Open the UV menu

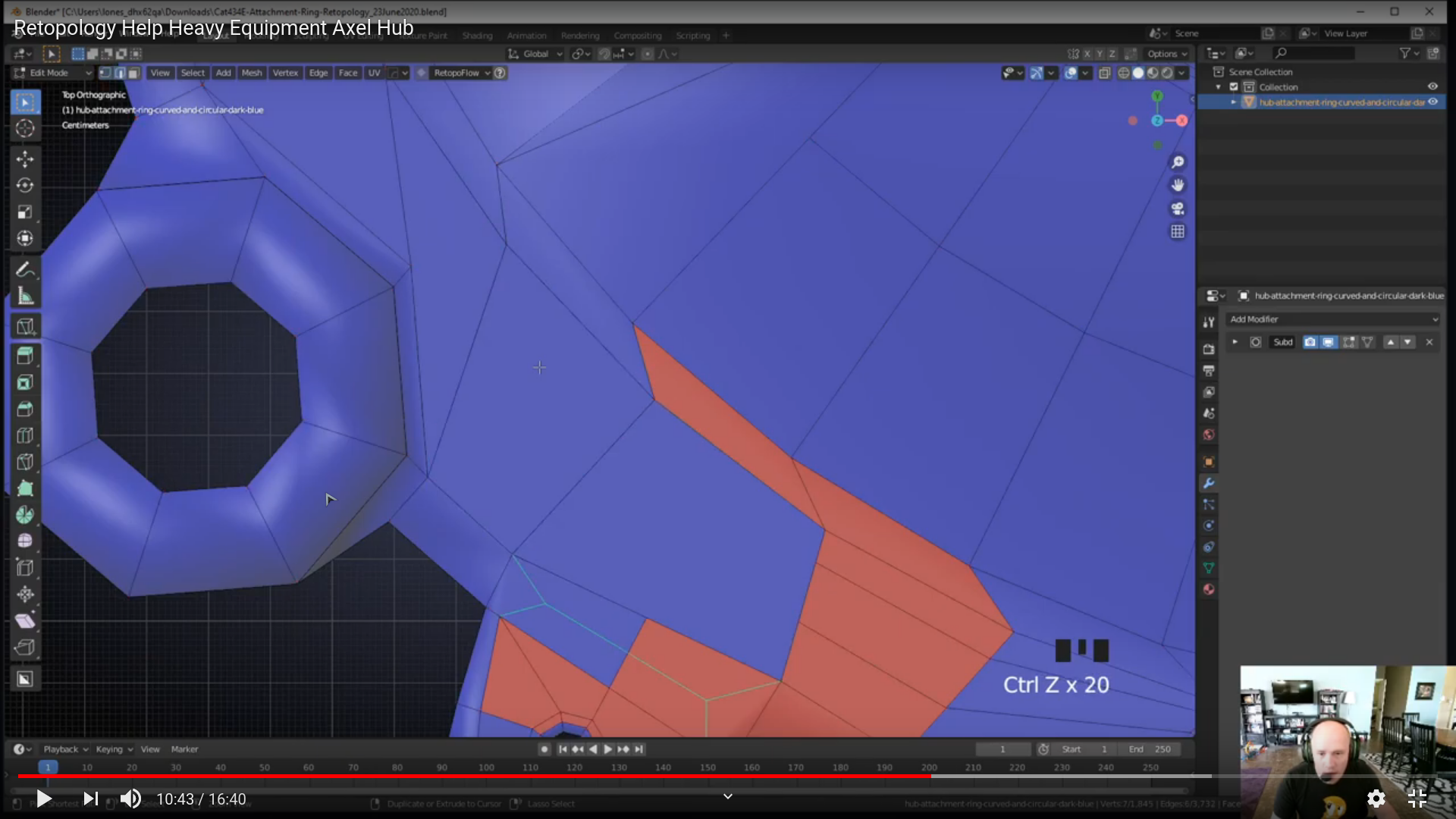point(374,73)
